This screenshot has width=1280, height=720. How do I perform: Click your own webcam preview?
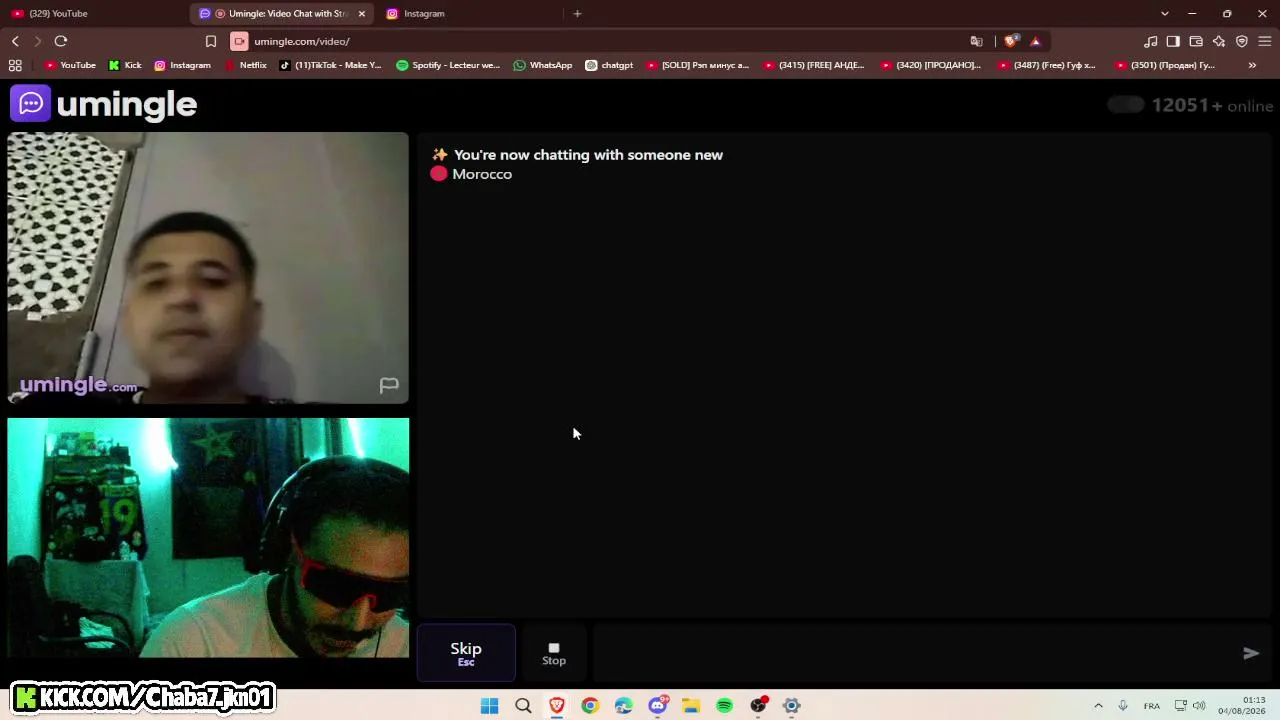click(x=208, y=538)
